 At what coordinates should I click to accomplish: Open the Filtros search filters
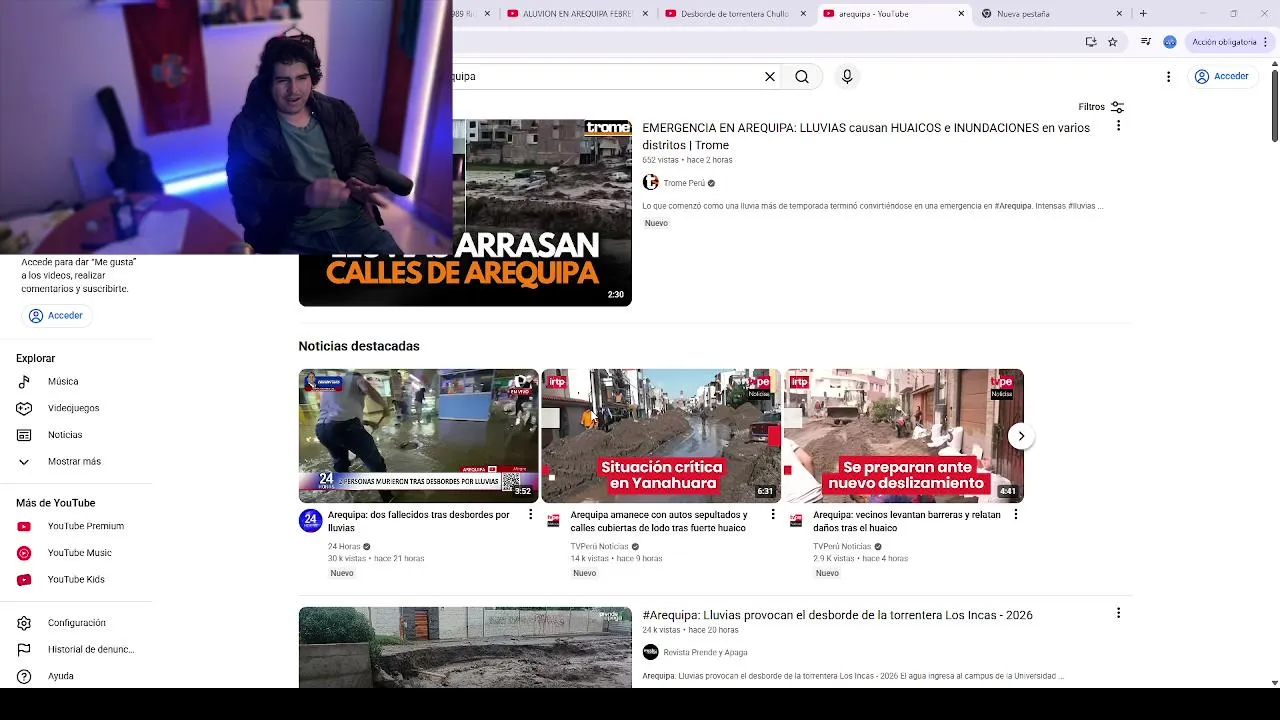[1101, 107]
